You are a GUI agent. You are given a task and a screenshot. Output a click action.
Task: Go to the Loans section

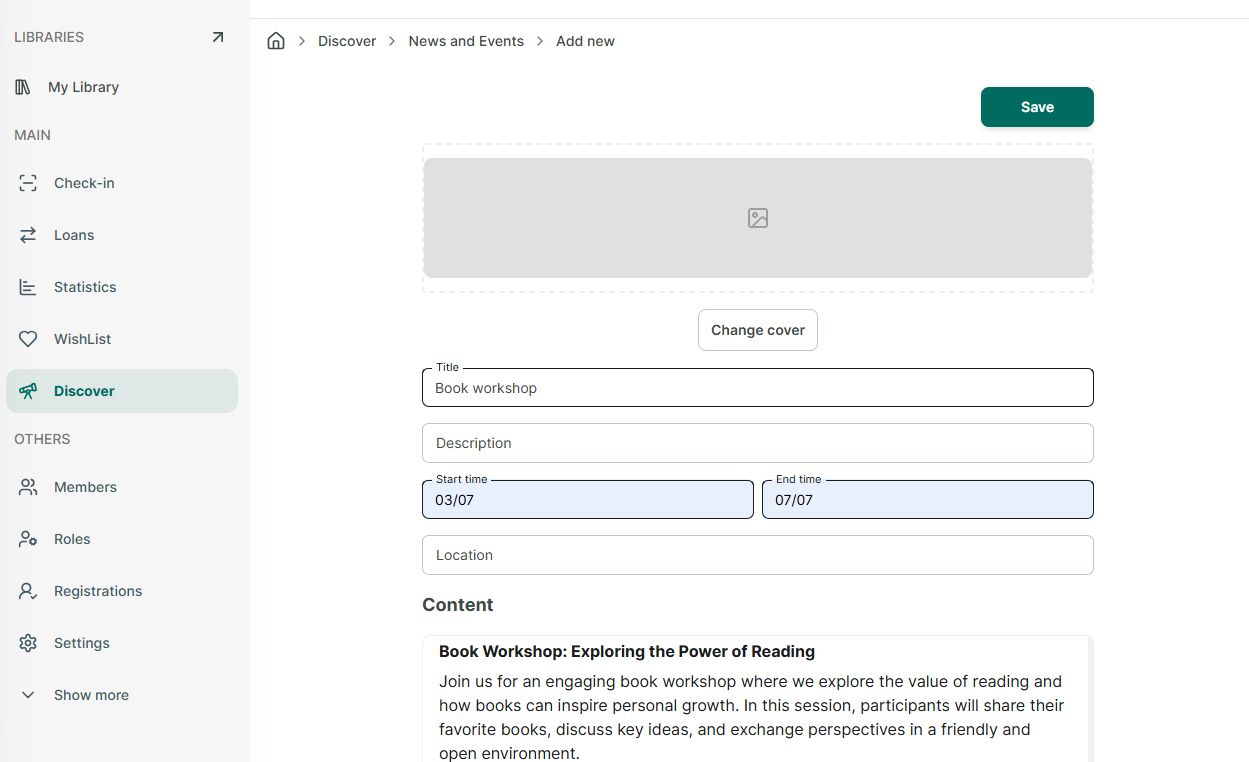[x=122, y=235]
